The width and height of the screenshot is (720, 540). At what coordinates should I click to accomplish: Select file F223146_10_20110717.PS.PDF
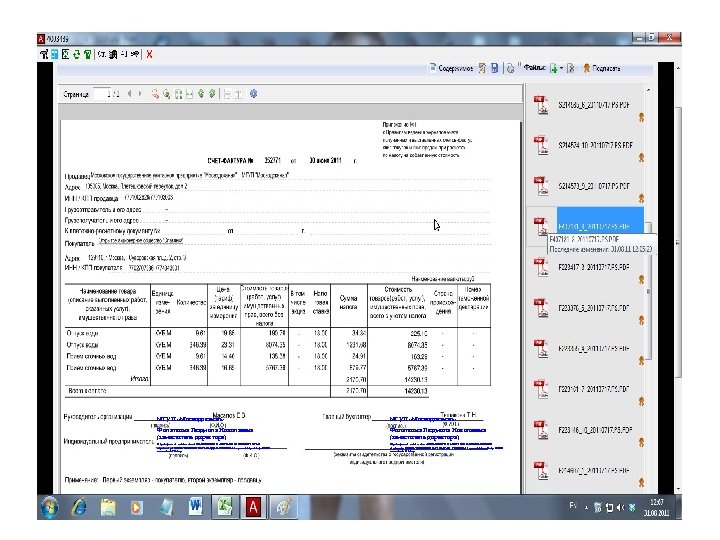pos(595,430)
